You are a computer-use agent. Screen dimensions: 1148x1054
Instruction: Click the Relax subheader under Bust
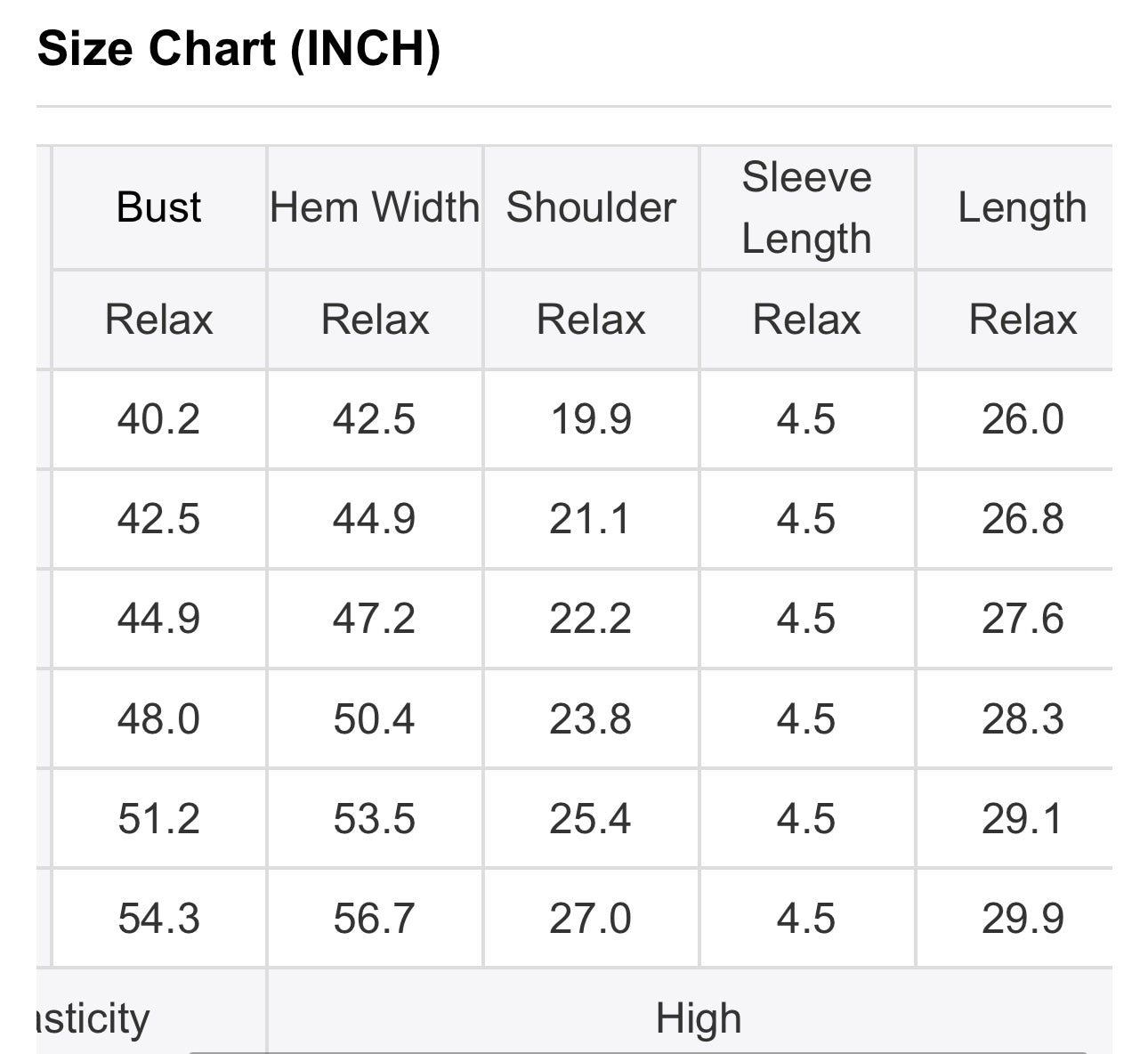click(x=159, y=320)
